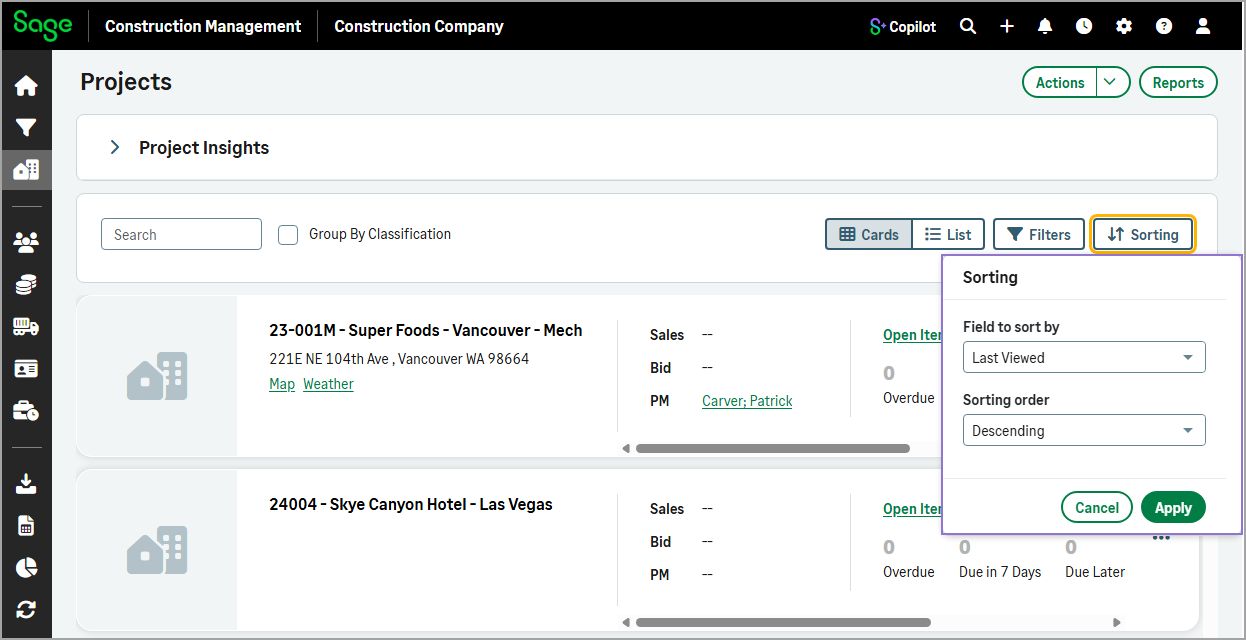Click Due Later count on Skye Canyon
1246x640 pixels.
click(x=1071, y=547)
